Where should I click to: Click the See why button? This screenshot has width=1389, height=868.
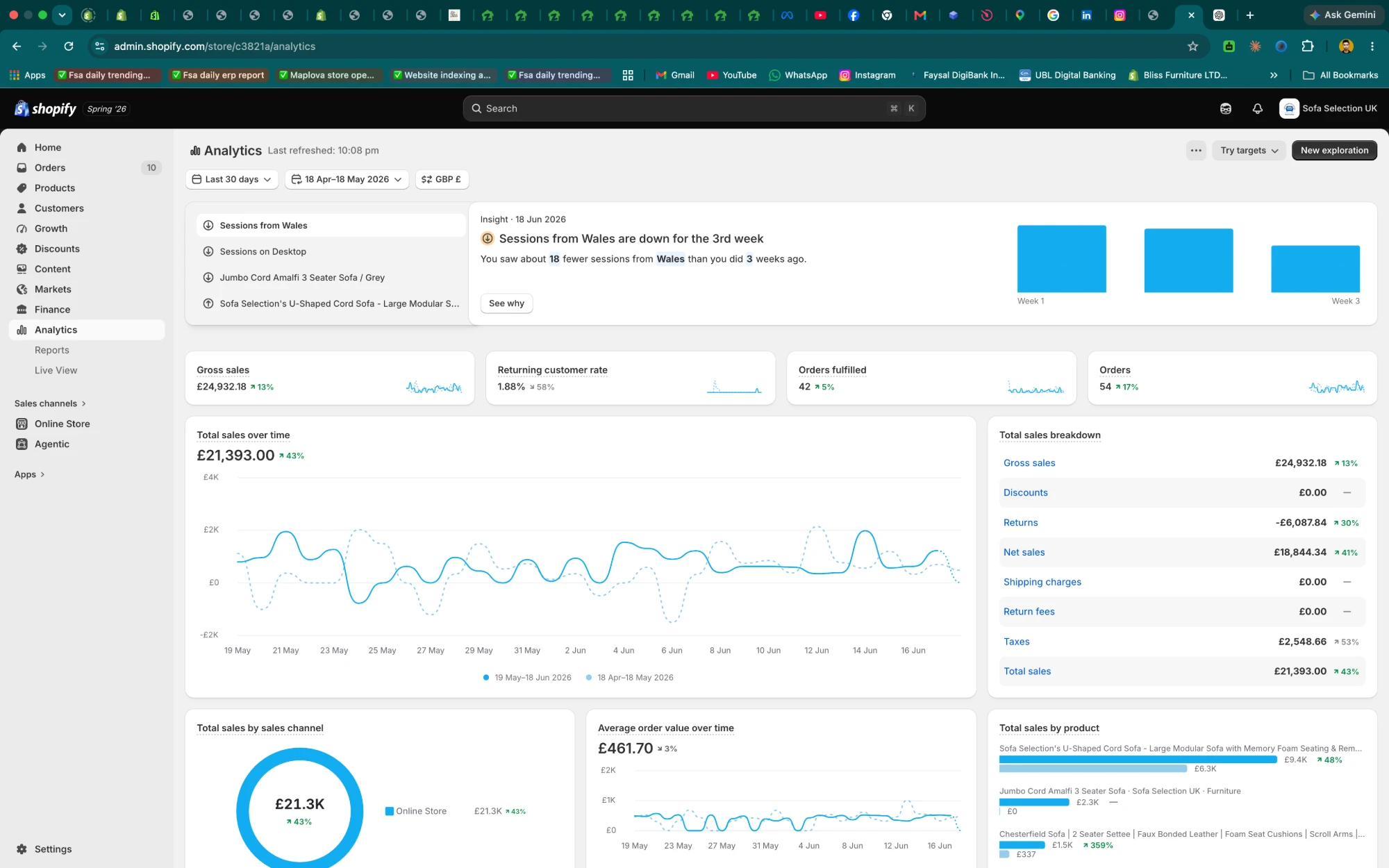click(506, 303)
